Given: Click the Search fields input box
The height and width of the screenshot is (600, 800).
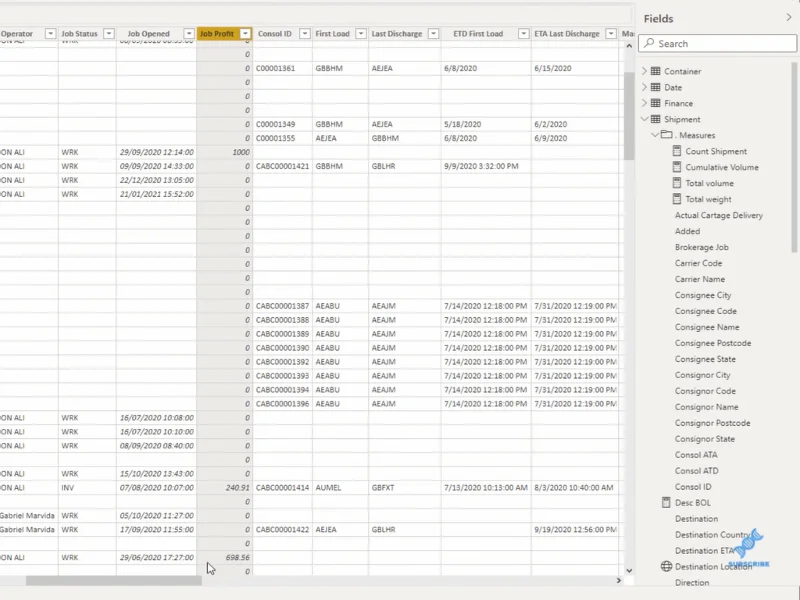Looking at the screenshot, I should pyautogui.click(x=717, y=43).
